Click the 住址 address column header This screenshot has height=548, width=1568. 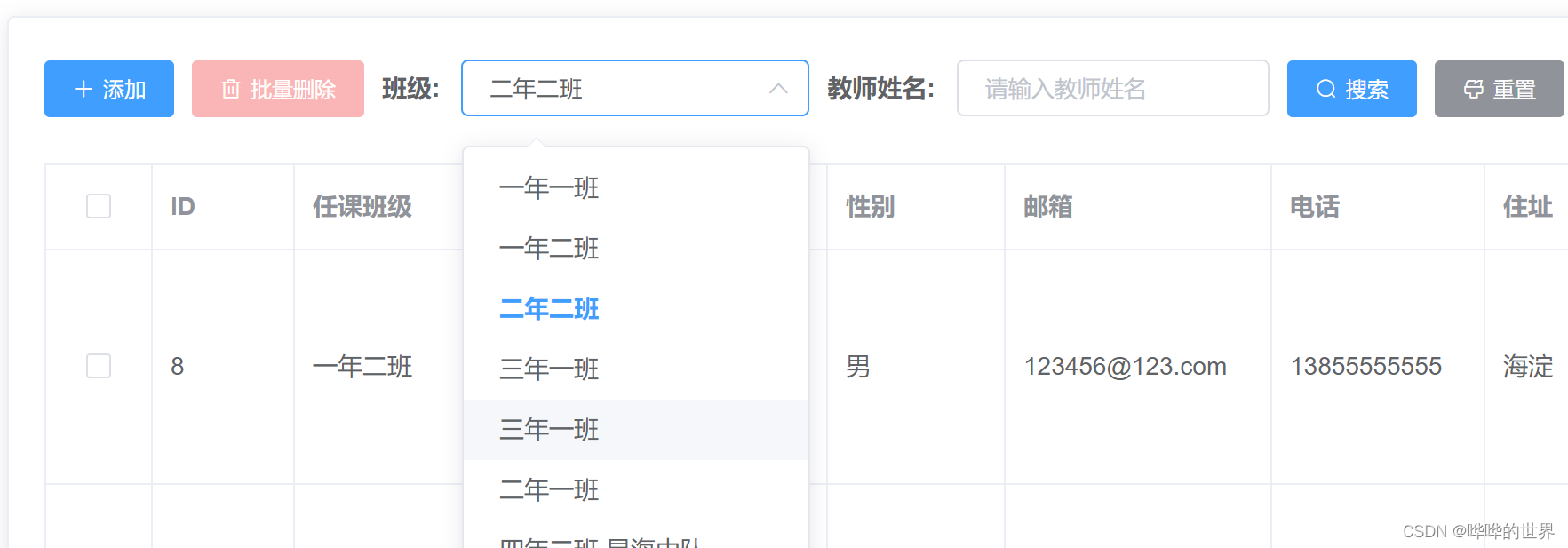1528,207
